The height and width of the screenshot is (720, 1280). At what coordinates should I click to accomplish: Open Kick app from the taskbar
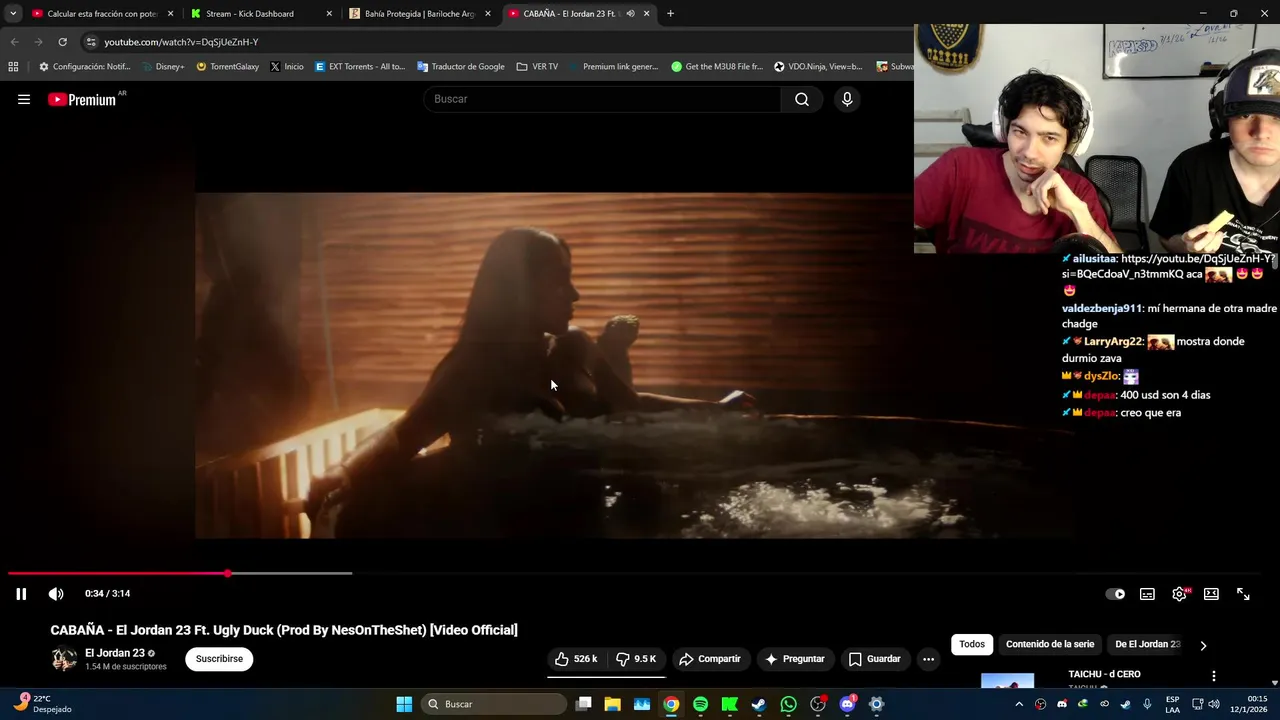[730, 704]
